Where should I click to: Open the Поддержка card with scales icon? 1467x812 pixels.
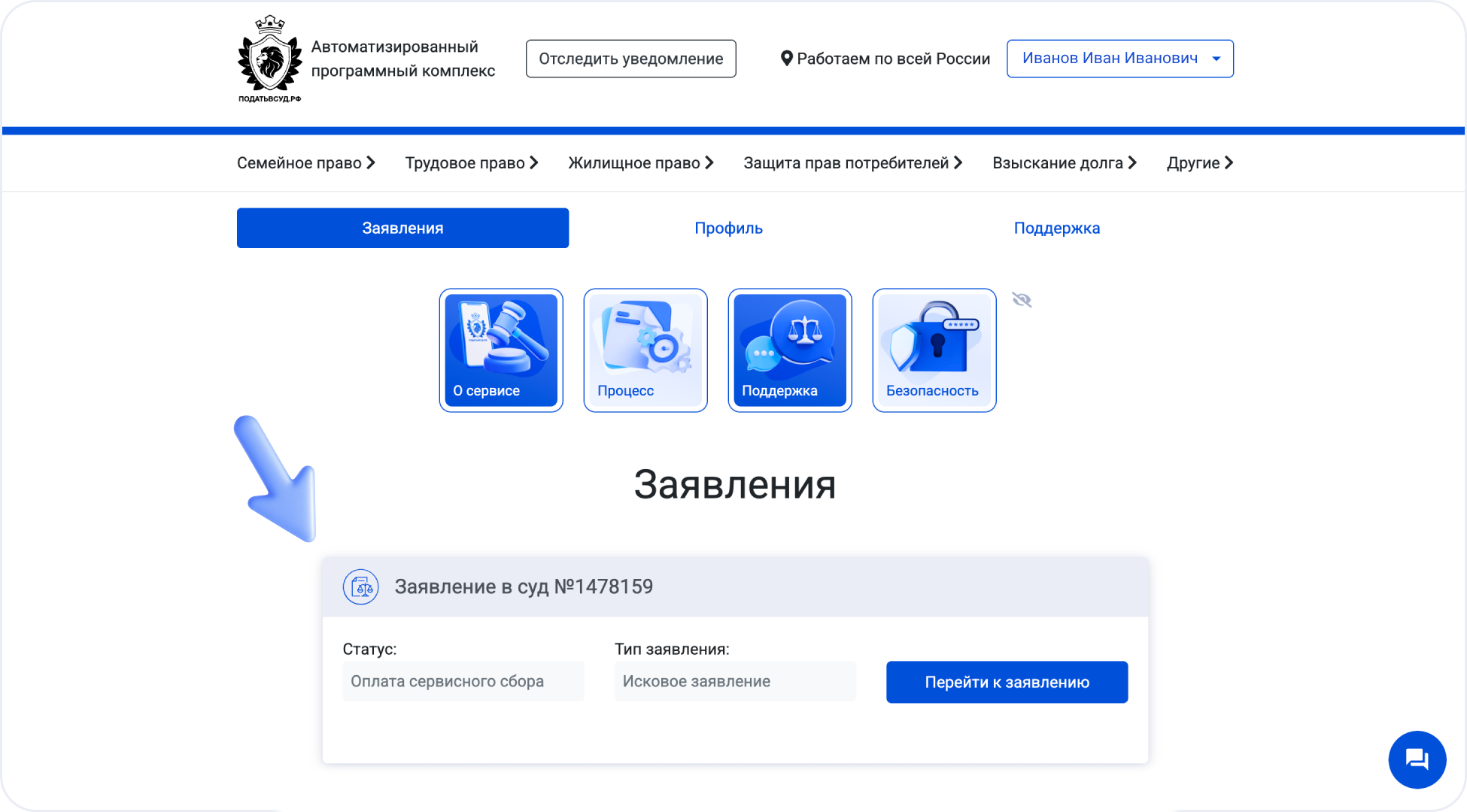[790, 350]
